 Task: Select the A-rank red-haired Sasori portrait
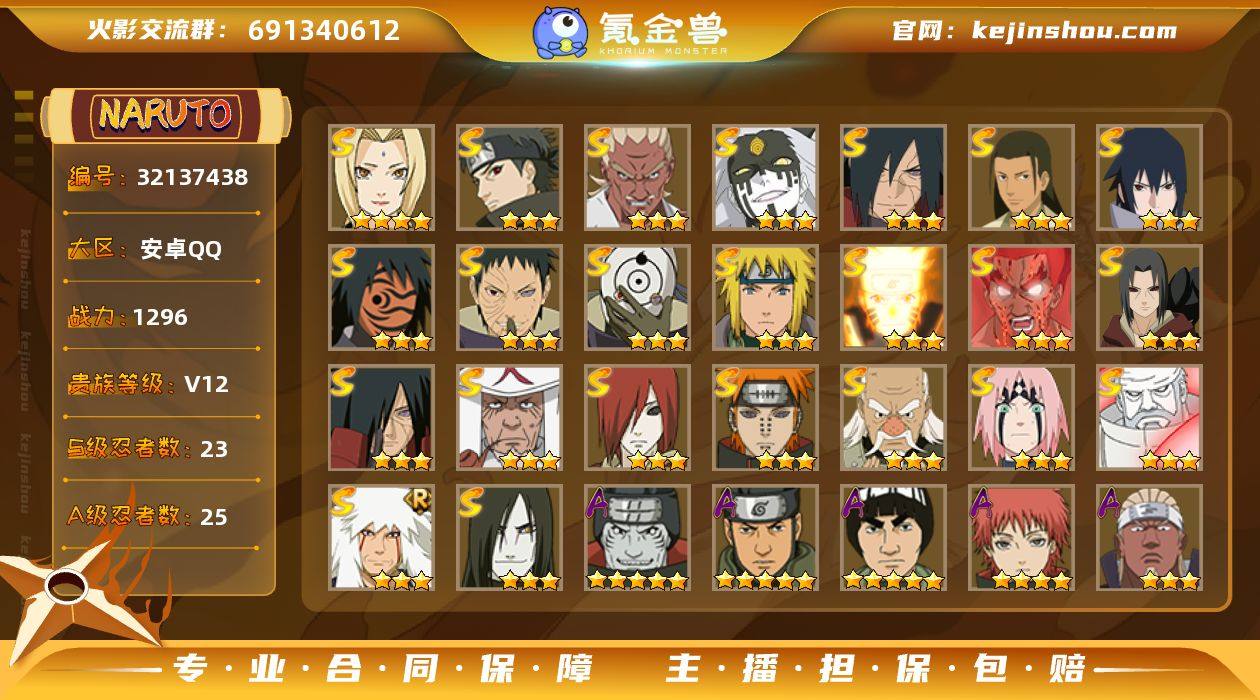[x=1021, y=537]
